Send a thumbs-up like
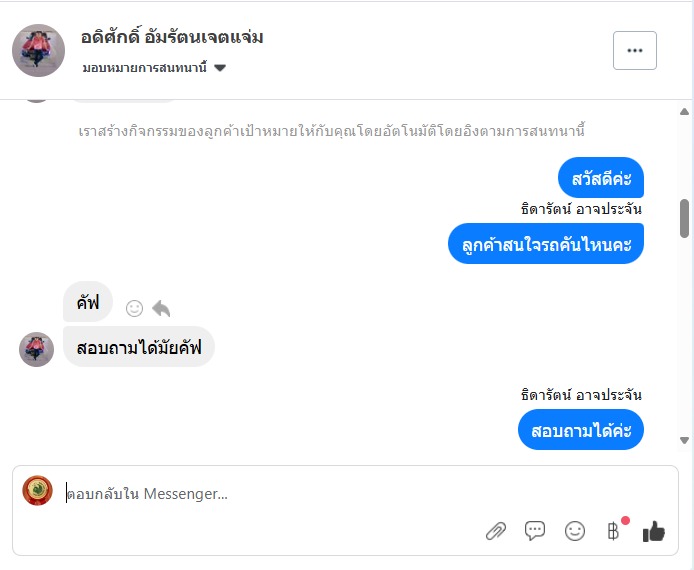The image size is (694, 570). [654, 531]
